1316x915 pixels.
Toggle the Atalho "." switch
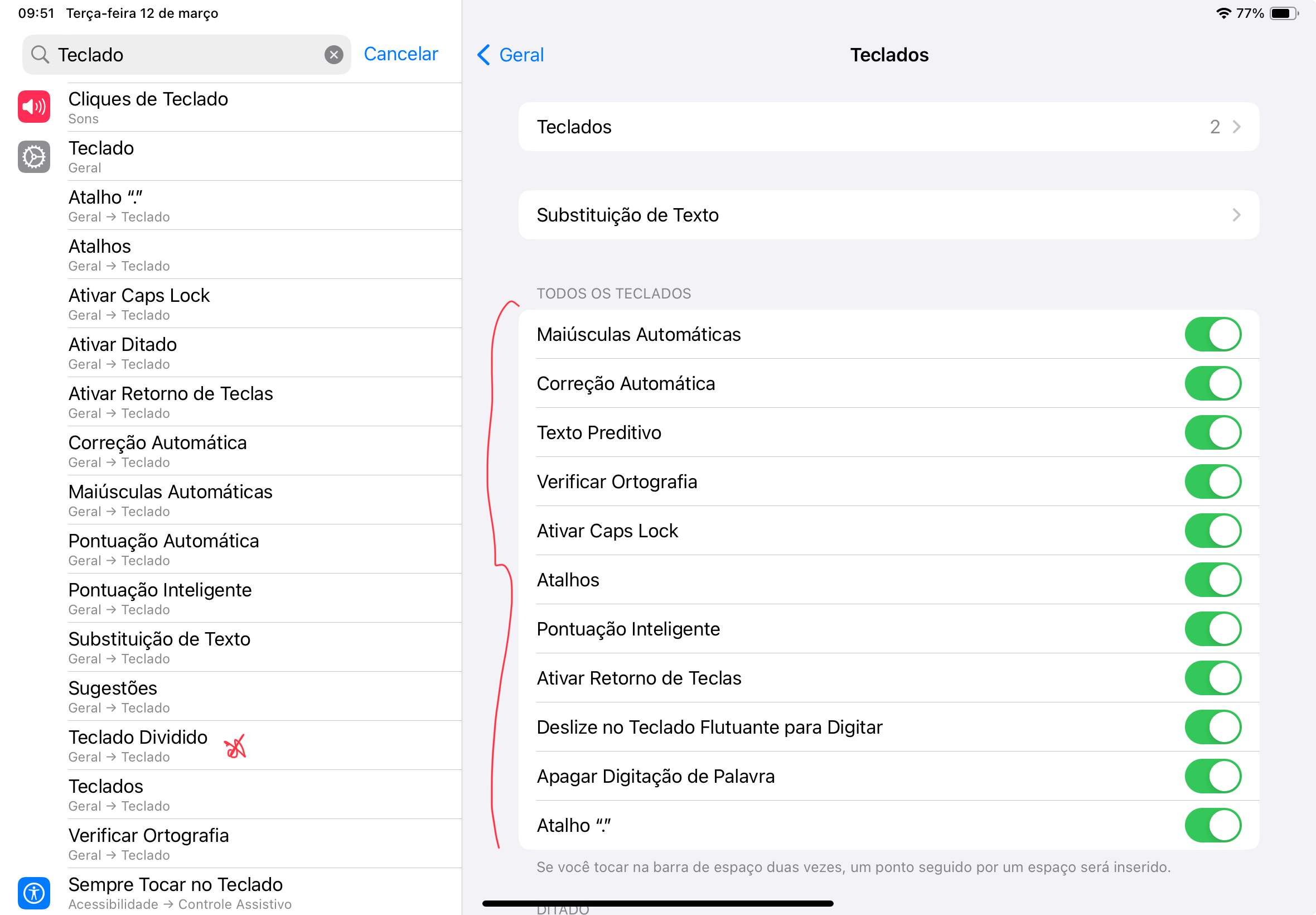tap(1212, 825)
